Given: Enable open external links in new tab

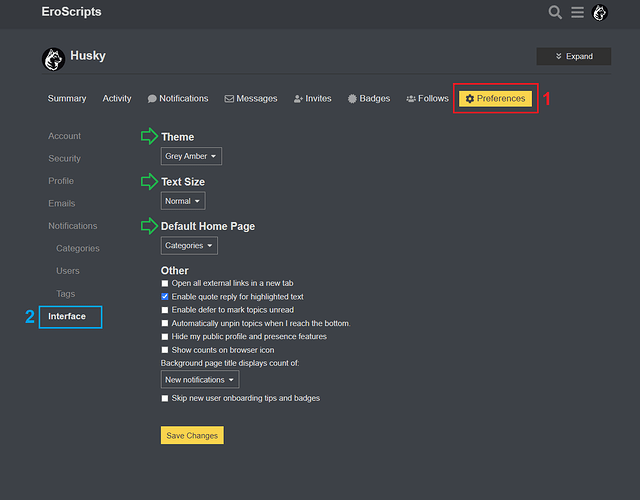Looking at the screenshot, I should (165, 283).
